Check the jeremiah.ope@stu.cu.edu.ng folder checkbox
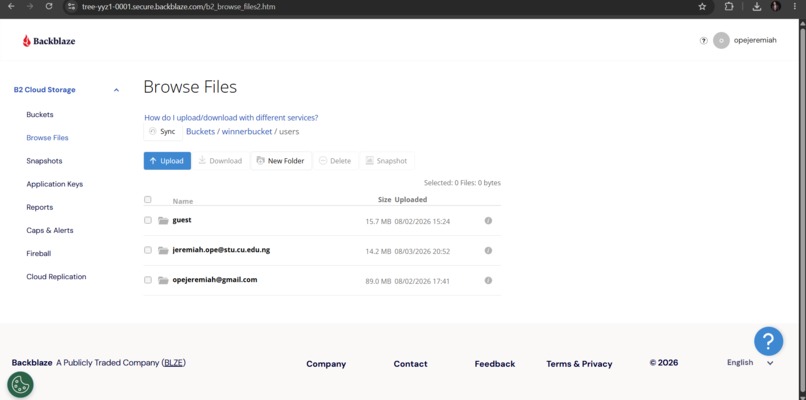806x400 pixels. coord(148,250)
